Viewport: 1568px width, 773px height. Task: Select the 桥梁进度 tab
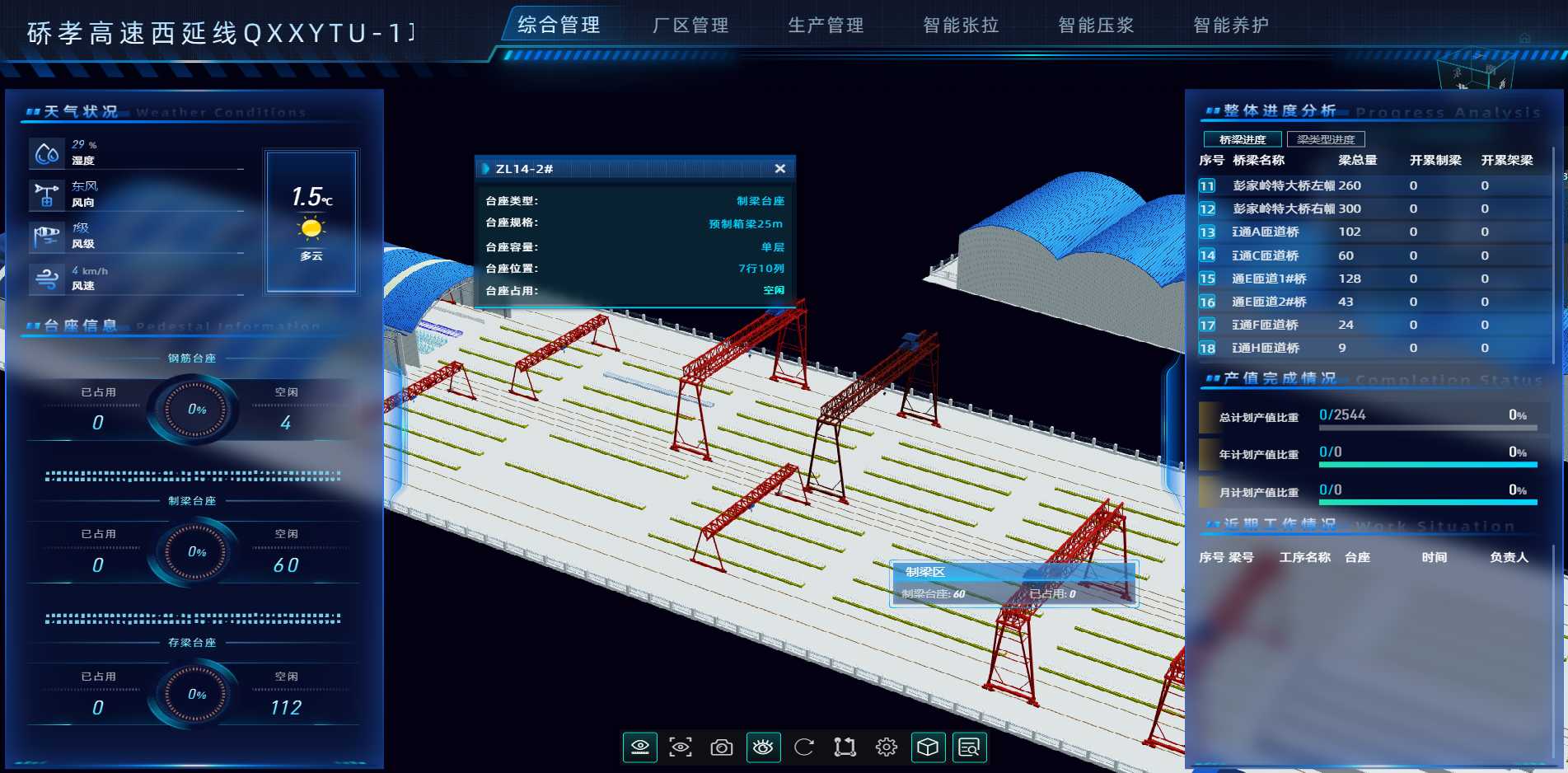pyautogui.click(x=1242, y=139)
